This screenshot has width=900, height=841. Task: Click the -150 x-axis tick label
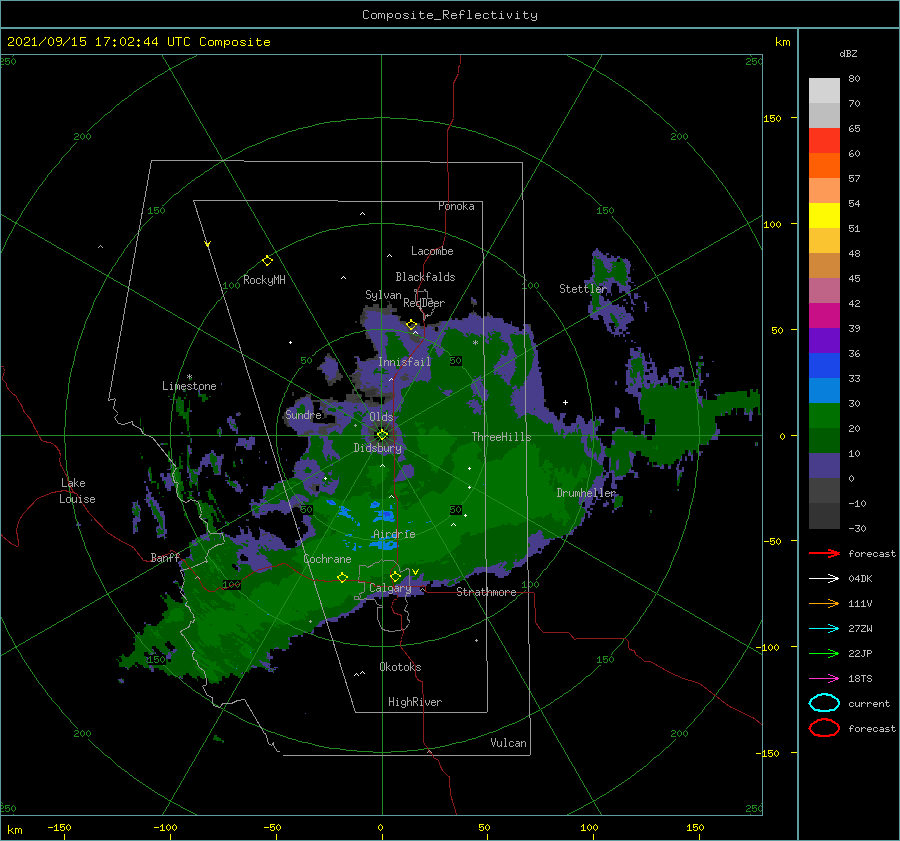(59, 827)
